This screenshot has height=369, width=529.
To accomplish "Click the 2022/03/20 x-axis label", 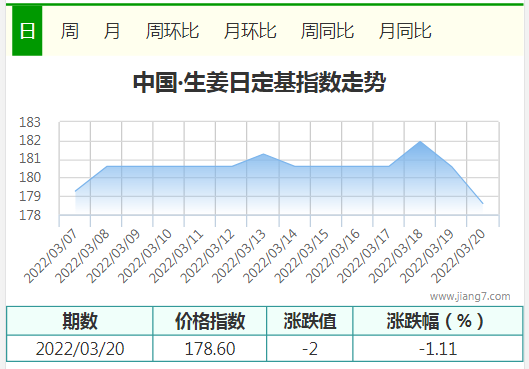I will coord(458,256).
